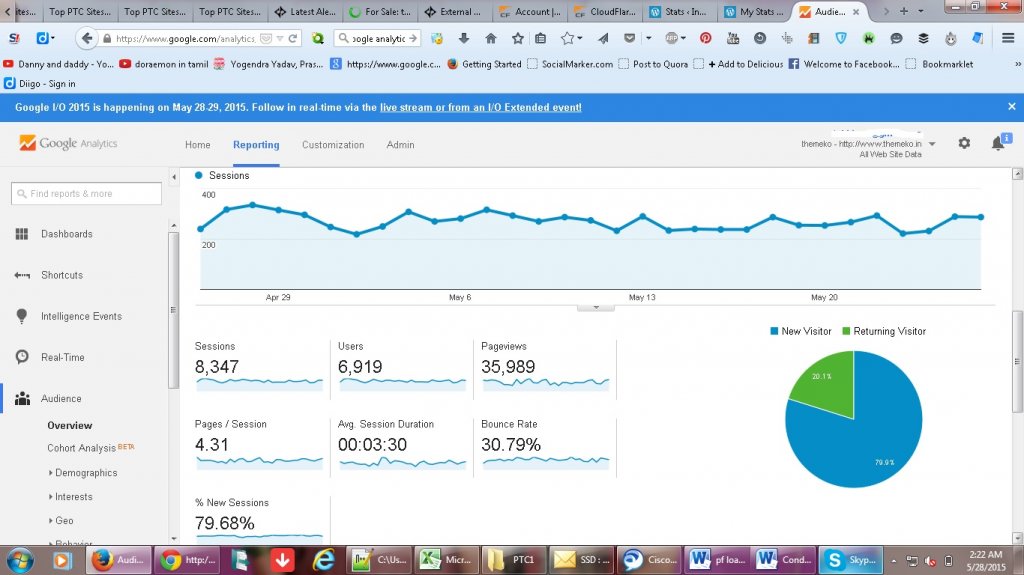
Task: Click the Avg. Session Duration 00:03:30 value
Action: 372,444
